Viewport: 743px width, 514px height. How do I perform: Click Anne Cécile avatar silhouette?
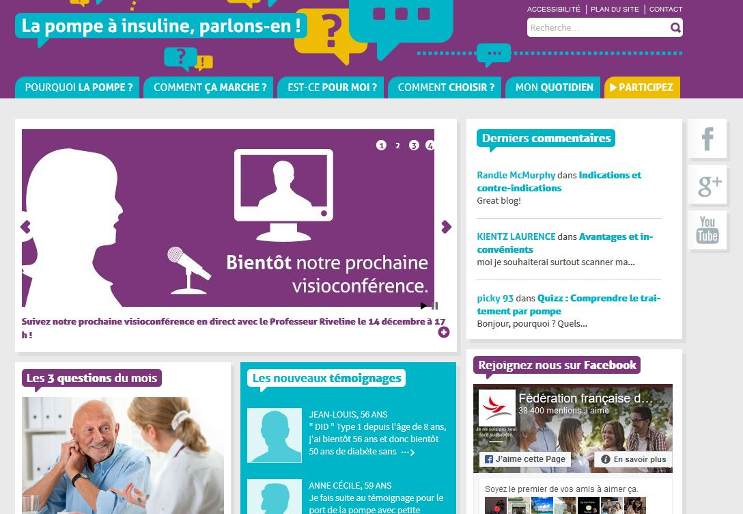[274, 496]
